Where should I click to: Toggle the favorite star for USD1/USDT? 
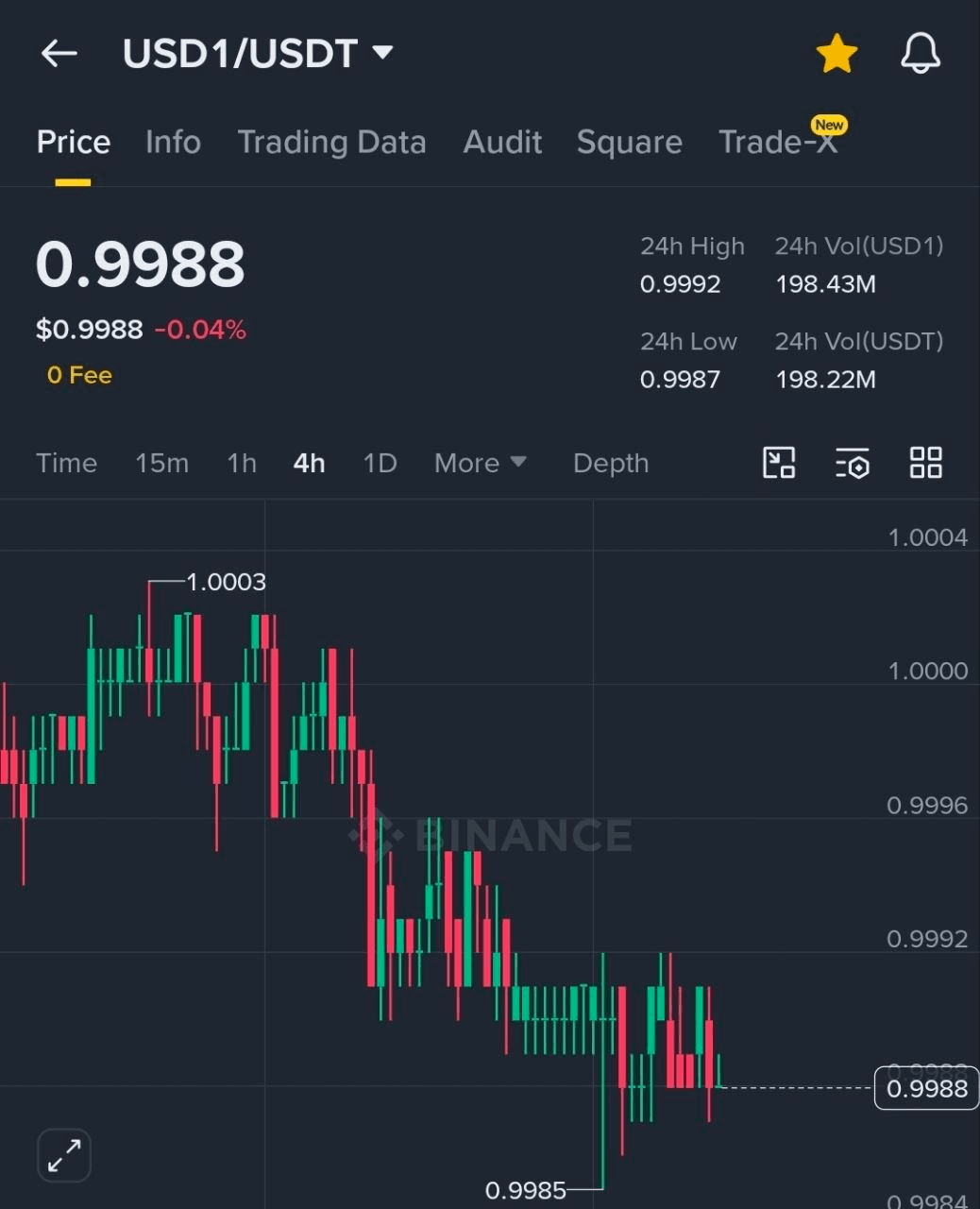coord(836,54)
